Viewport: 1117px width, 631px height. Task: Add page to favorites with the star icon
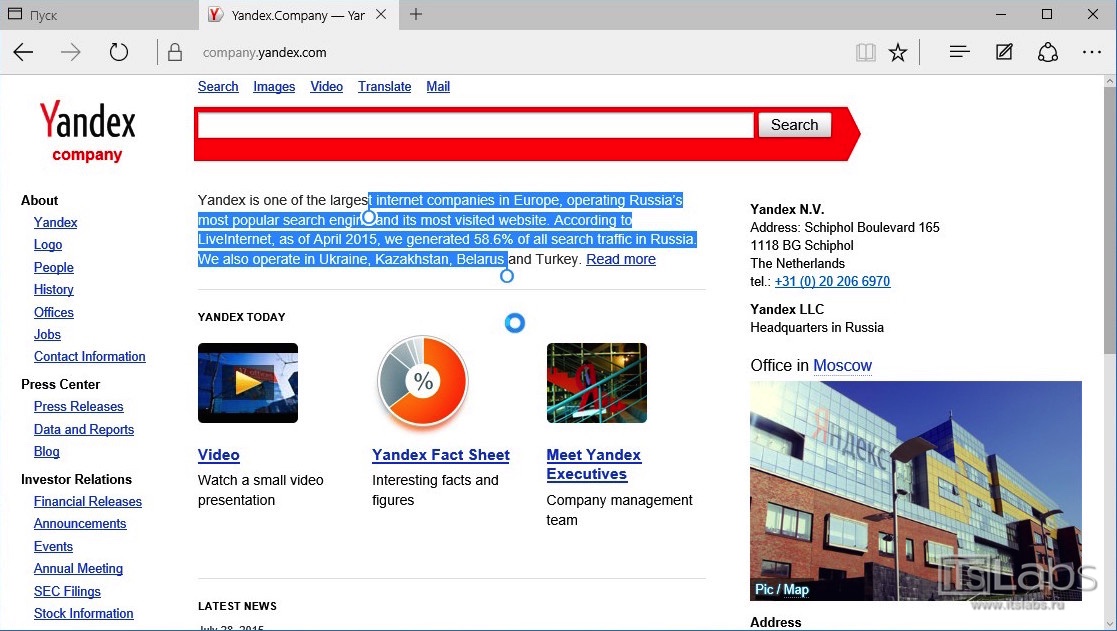pyautogui.click(x=898, y=52)
